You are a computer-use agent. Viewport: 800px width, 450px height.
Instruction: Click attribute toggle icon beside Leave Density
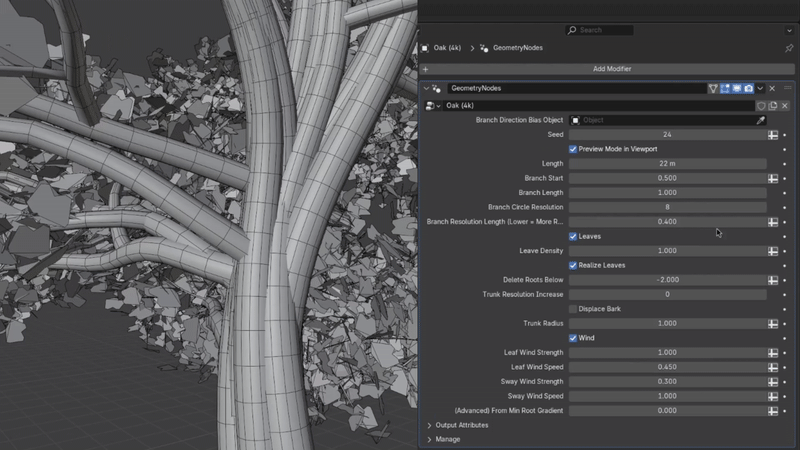click(x=773, y=251)
